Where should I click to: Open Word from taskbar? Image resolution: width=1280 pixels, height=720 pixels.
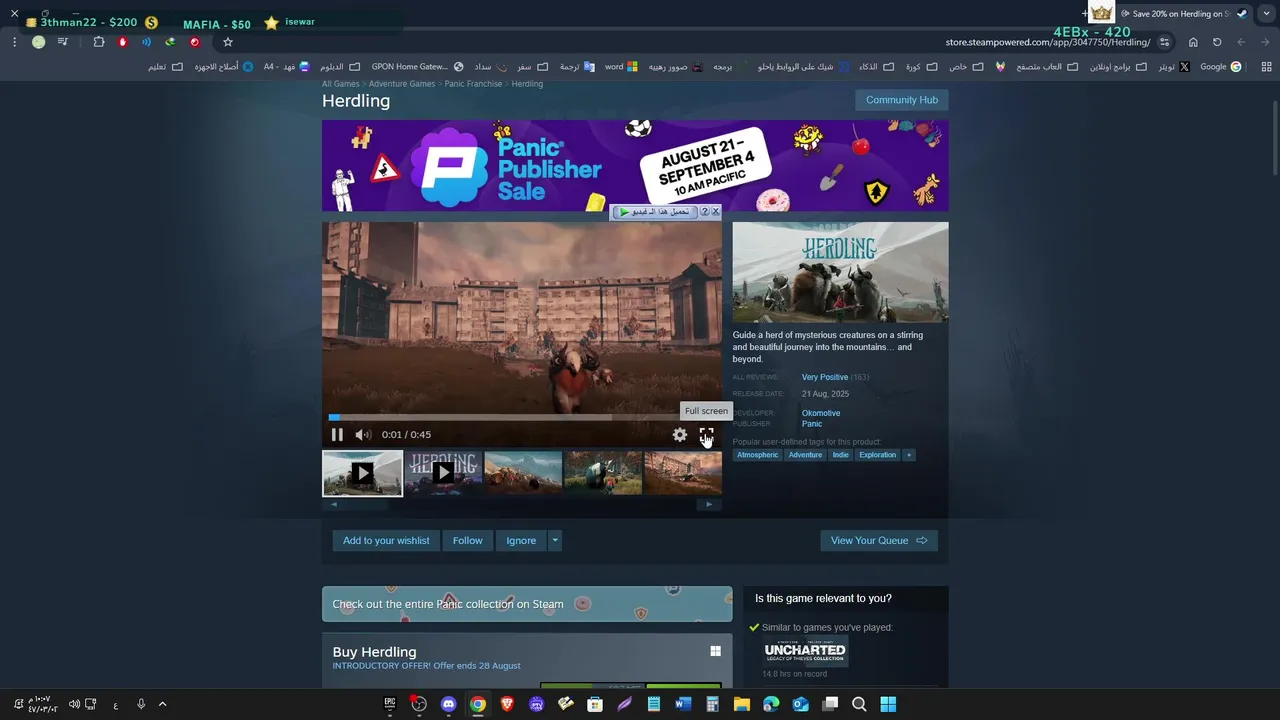point(683,704)
